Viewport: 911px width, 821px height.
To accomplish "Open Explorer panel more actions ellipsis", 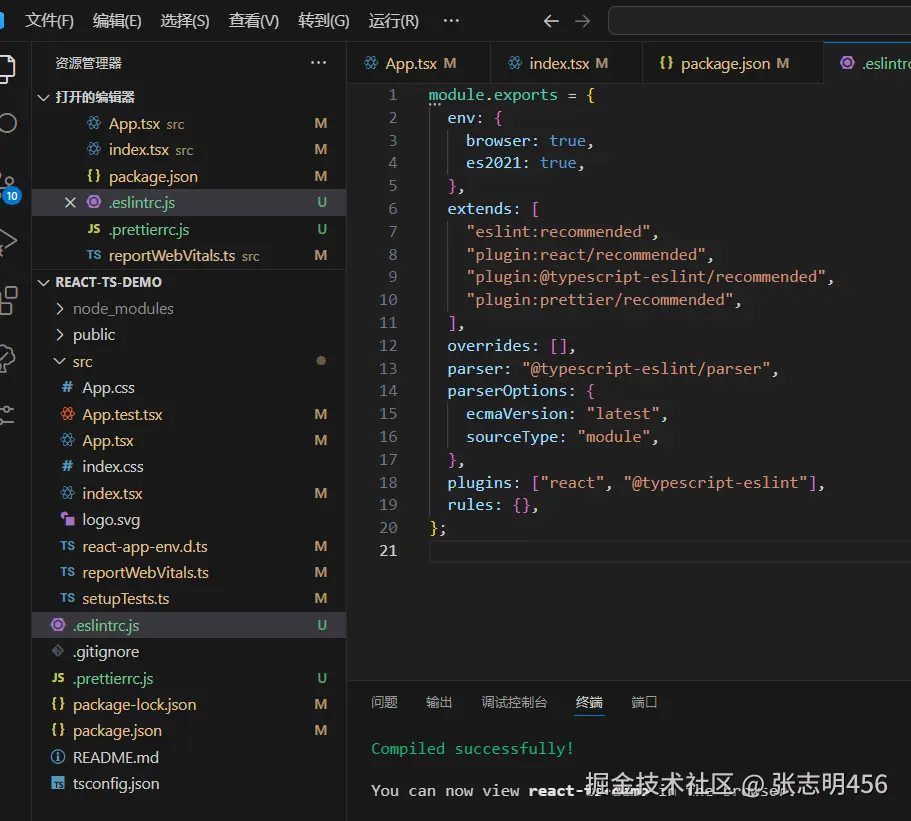I will coord(318,63).
